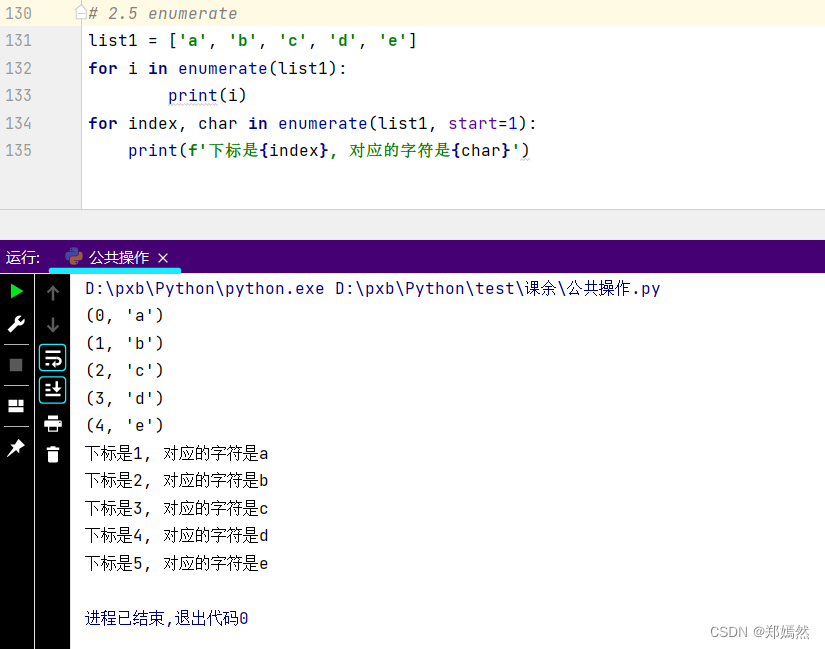Collapse the 2.5 enumerate code region

79,13
